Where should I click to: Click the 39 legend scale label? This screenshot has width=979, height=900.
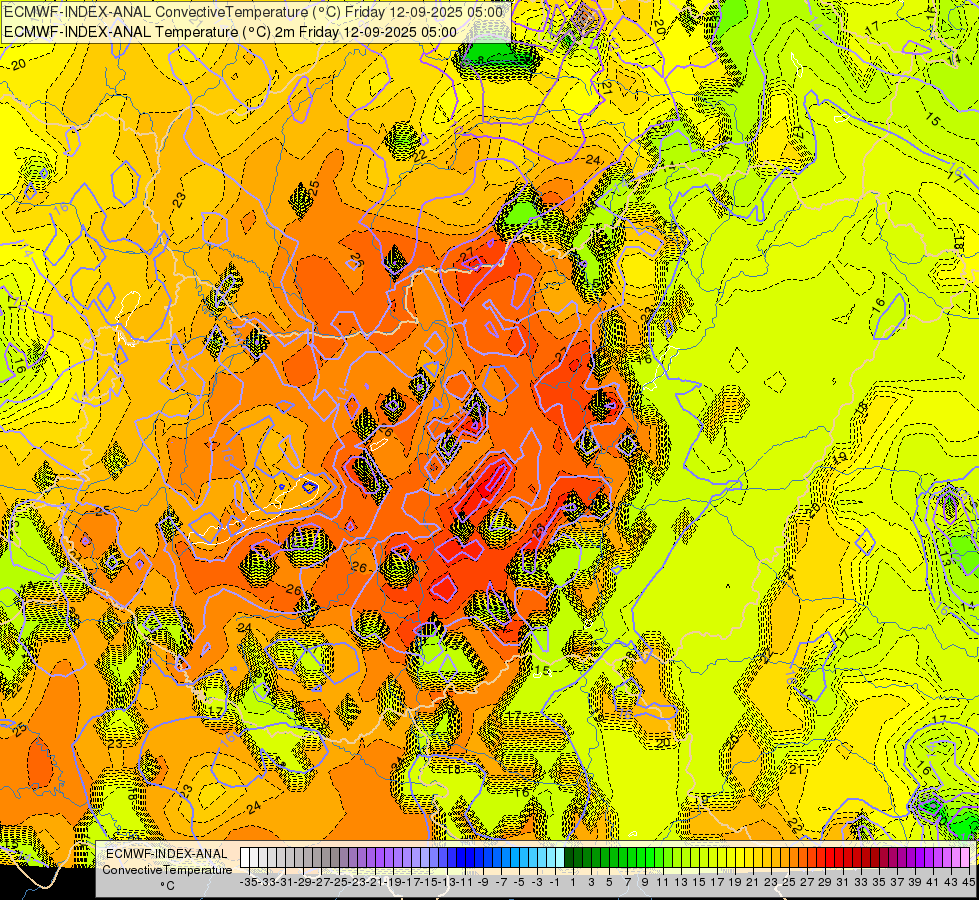915,882
